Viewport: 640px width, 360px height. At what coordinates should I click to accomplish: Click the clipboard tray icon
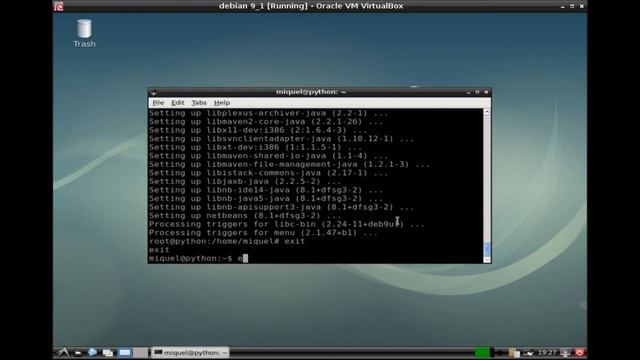(514, 353)
